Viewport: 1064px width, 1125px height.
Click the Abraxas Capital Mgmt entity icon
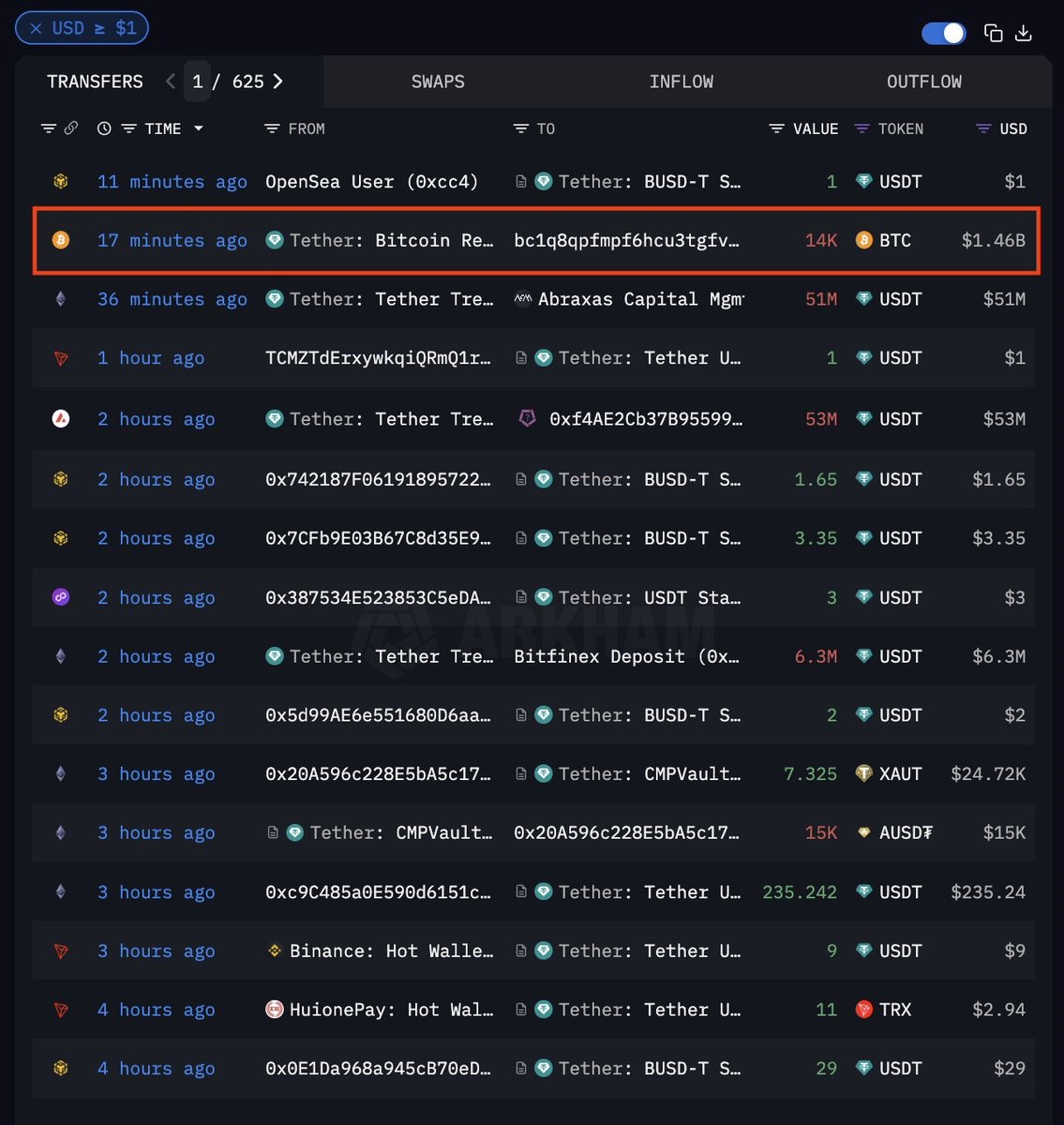(x=524, y=299)
